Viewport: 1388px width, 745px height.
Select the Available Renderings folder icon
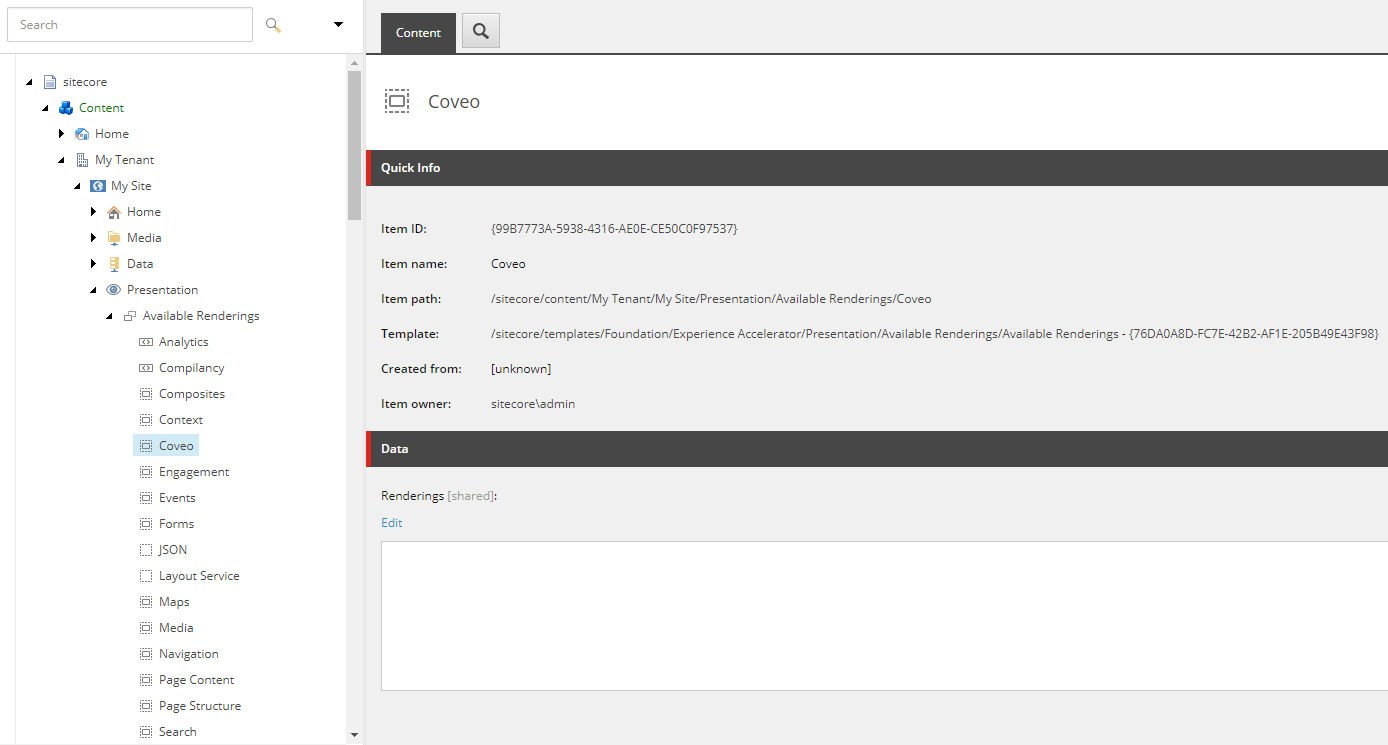[129, 315]
